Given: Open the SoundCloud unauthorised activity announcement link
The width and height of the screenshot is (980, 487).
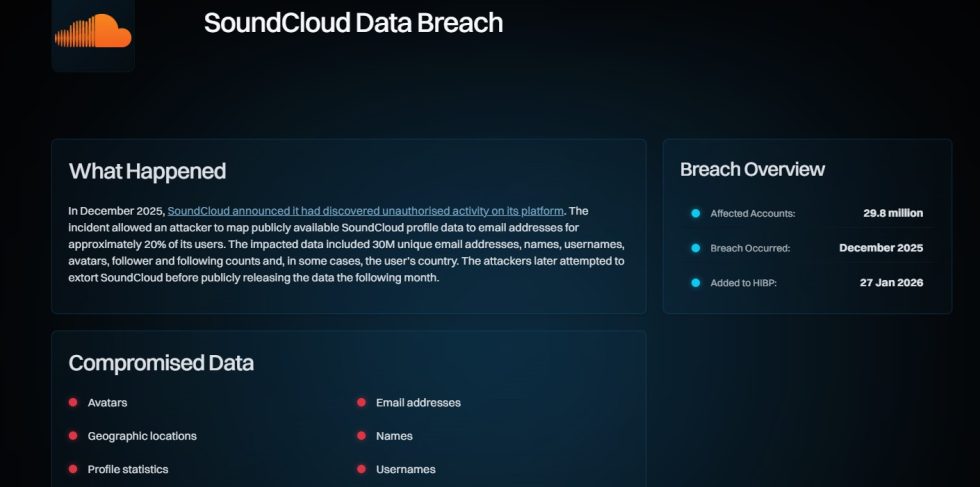Looking at the screenshot, I should coord(366,211).
